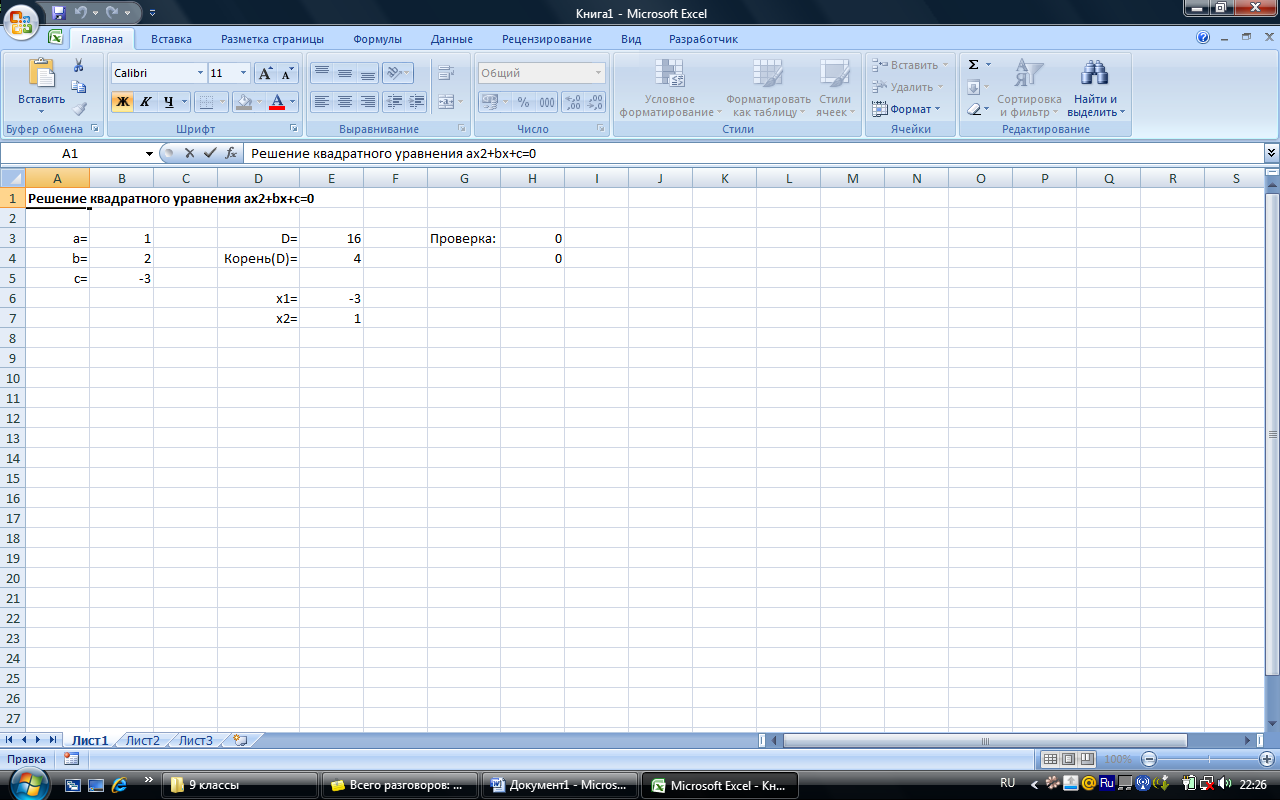Screen dimensions: 1280x800
Task: Click the wrap text icon
Action: pyautogui.click(x=446, y=73)
